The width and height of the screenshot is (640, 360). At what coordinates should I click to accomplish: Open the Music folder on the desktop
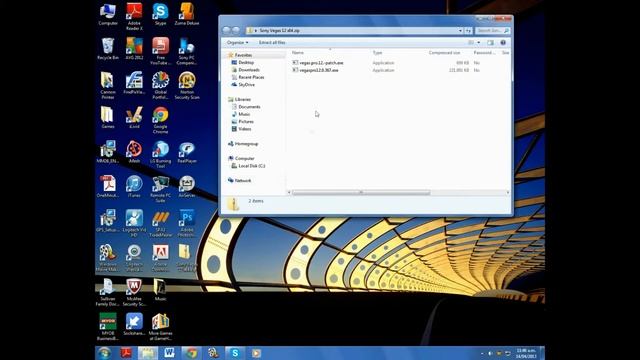tap(160, 290)
